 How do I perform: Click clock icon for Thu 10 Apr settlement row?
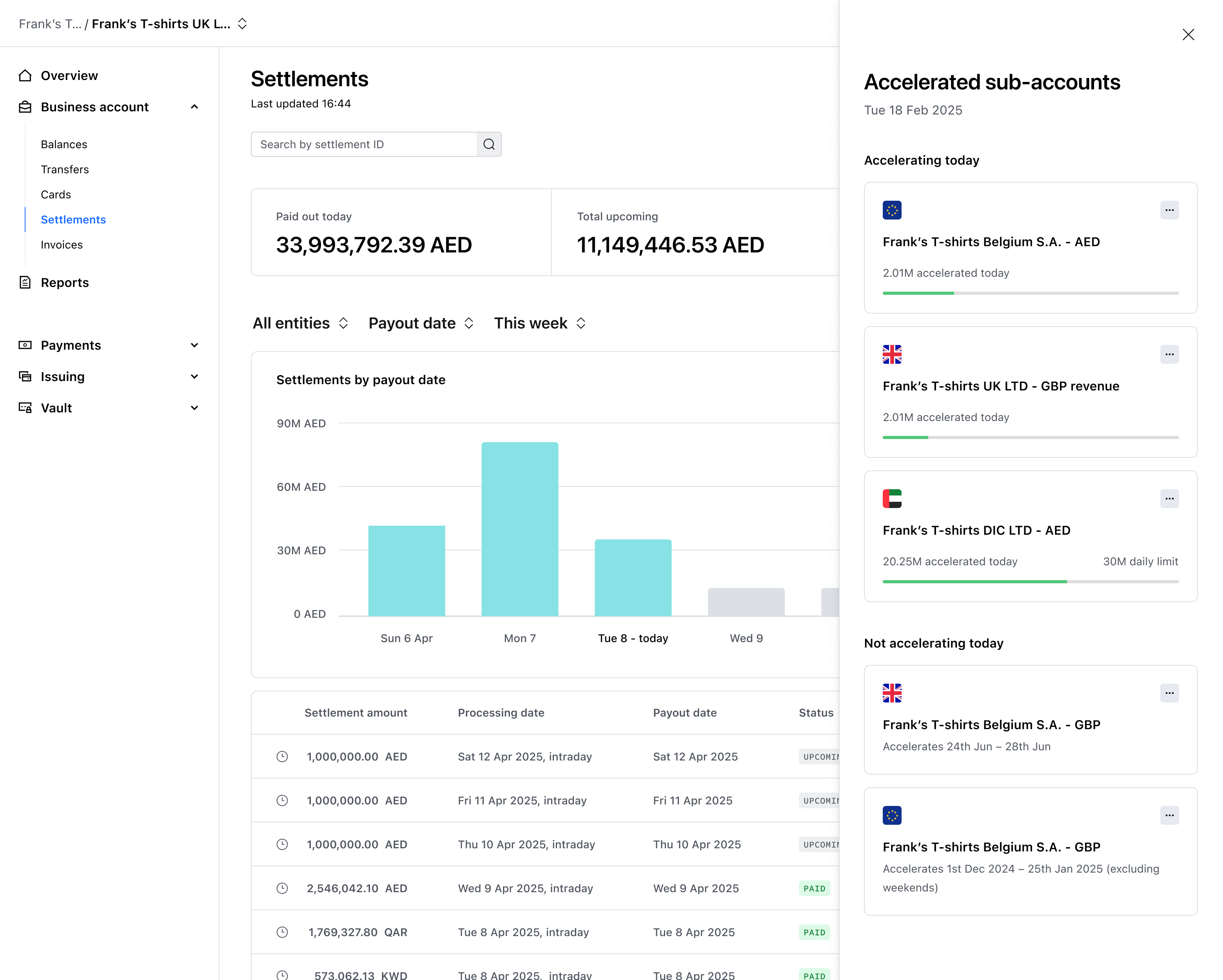(282, 844)
